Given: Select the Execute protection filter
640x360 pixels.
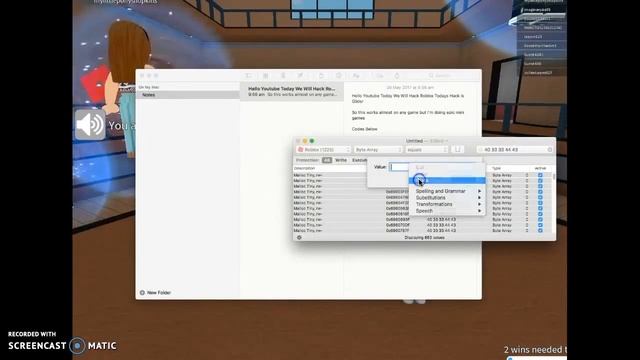Looking at the screenshot, I should pyautogui.click(x=359, y=160).
